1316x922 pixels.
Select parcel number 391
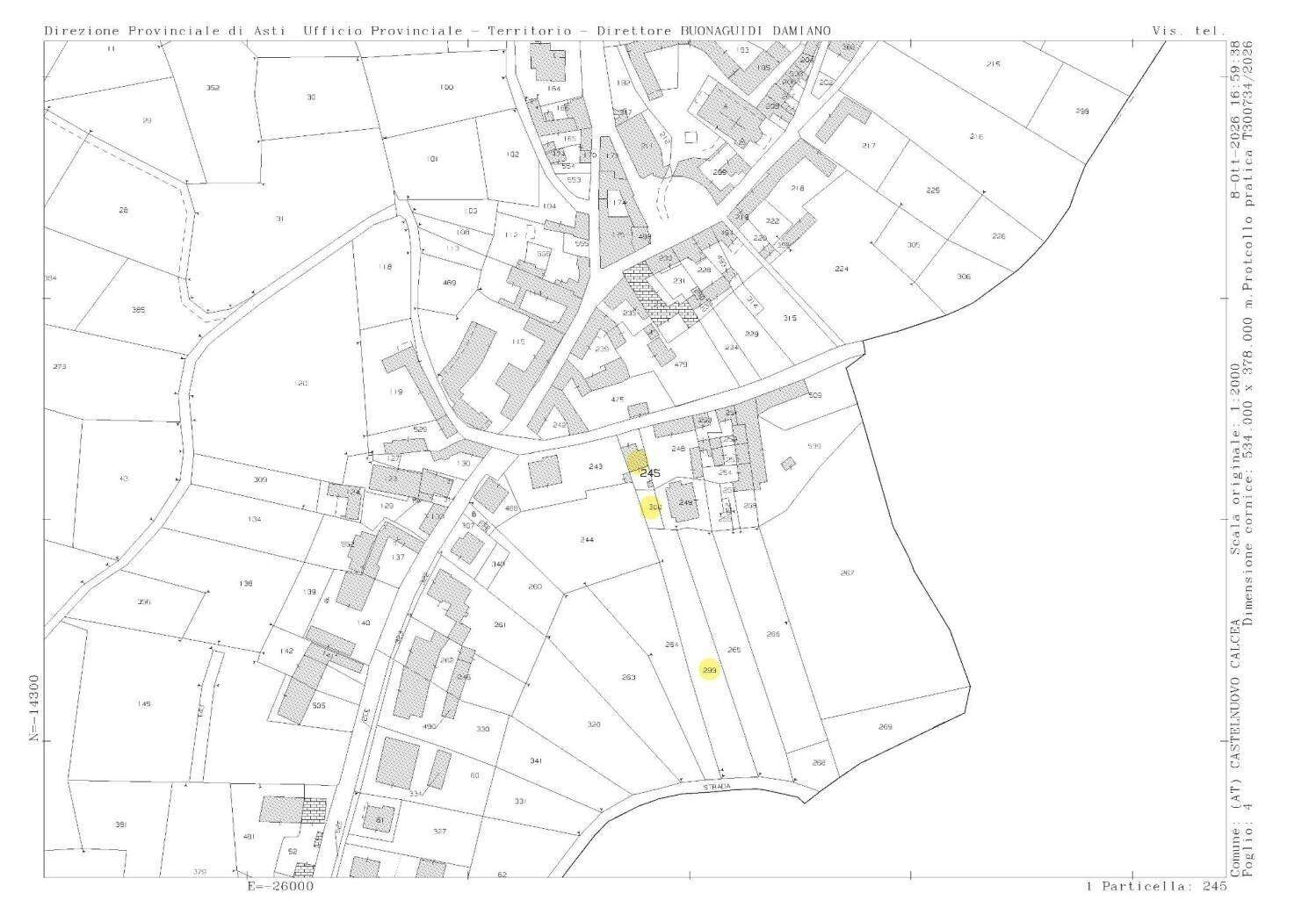(x=121, y=825)
